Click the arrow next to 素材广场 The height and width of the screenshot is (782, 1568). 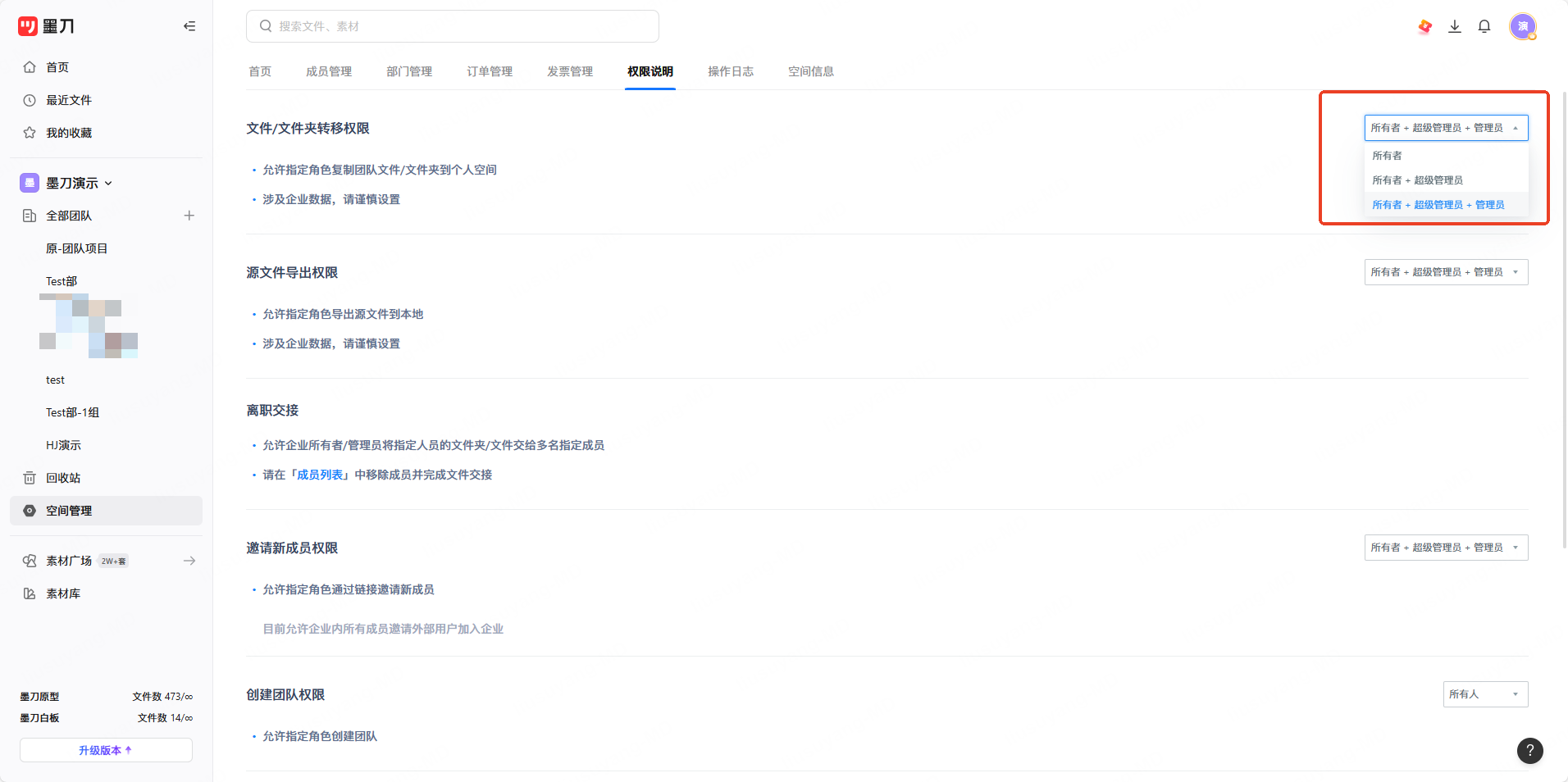pos(189,561)
